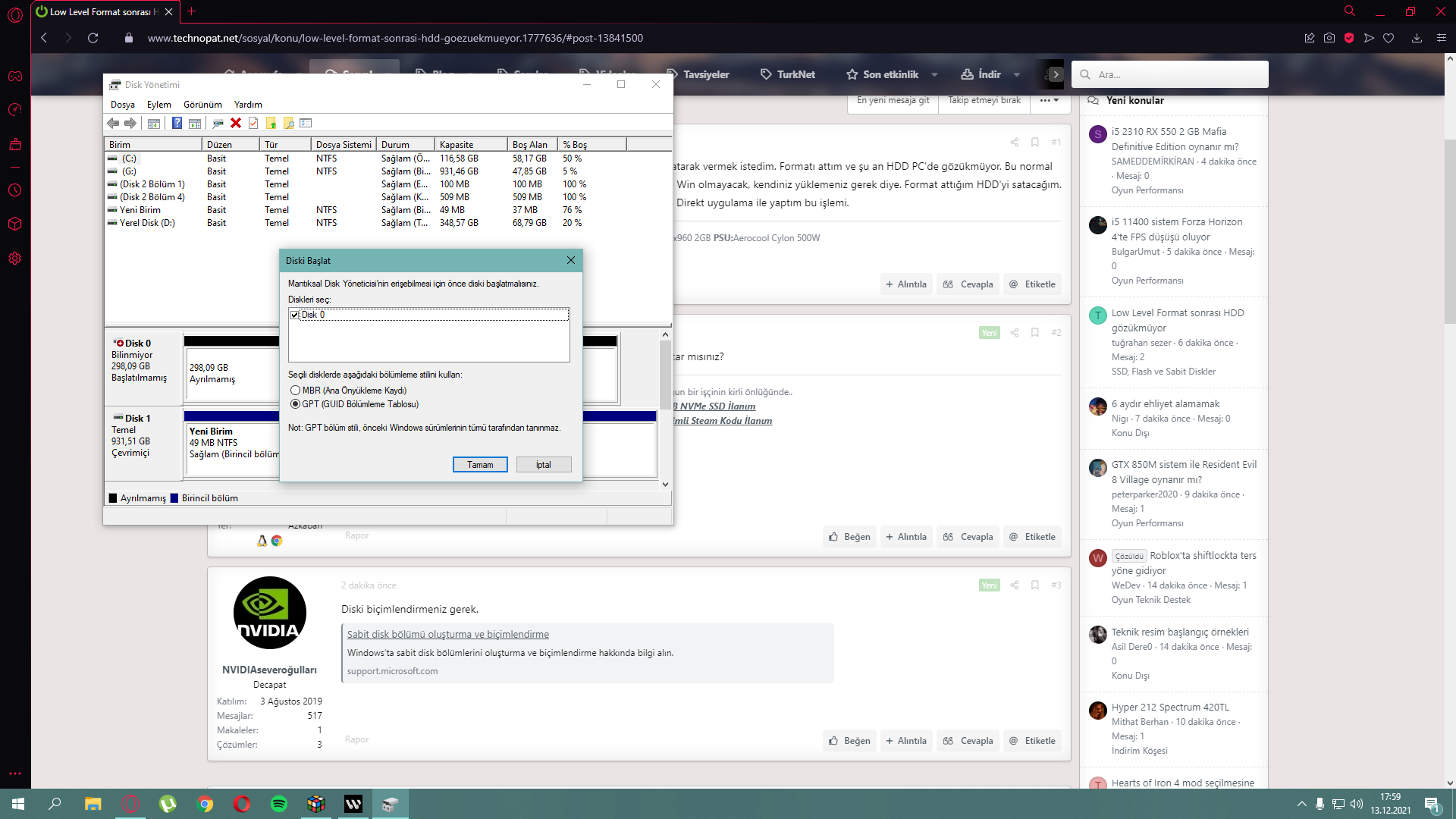This screenshot has height=819, width=1456.
Task: Click the rescan disks toolbar icon
Action: point(218,123)
